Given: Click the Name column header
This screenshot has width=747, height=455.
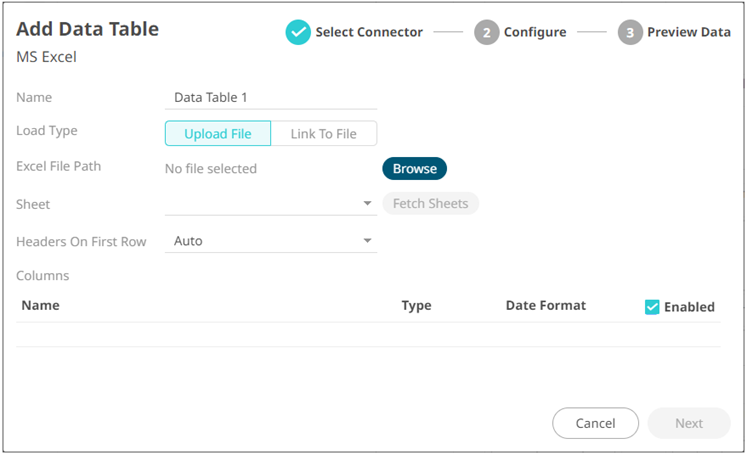Looking at the screenshot, I should pos(41,305).
